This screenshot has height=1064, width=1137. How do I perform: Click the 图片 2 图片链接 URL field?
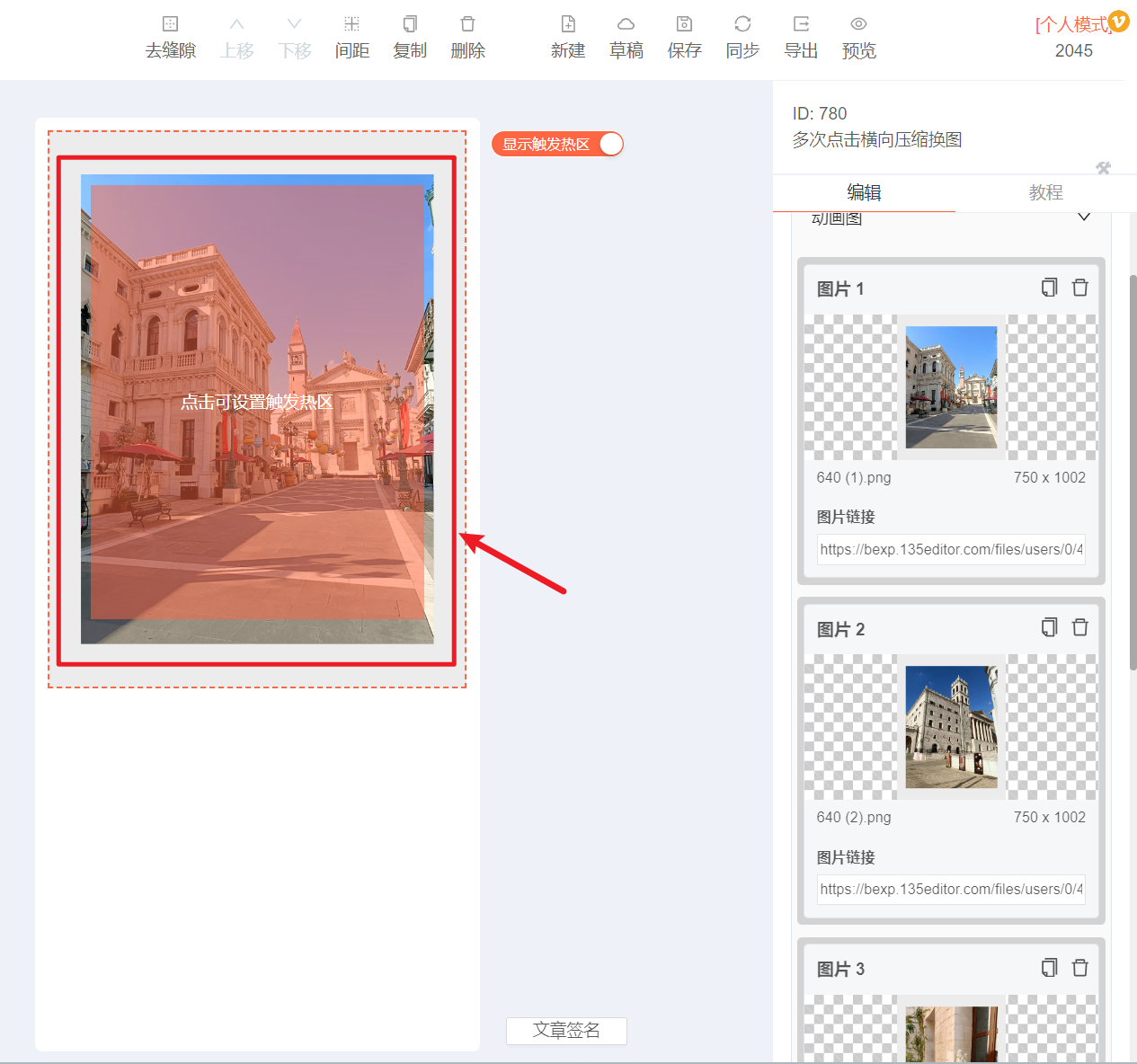951,889
